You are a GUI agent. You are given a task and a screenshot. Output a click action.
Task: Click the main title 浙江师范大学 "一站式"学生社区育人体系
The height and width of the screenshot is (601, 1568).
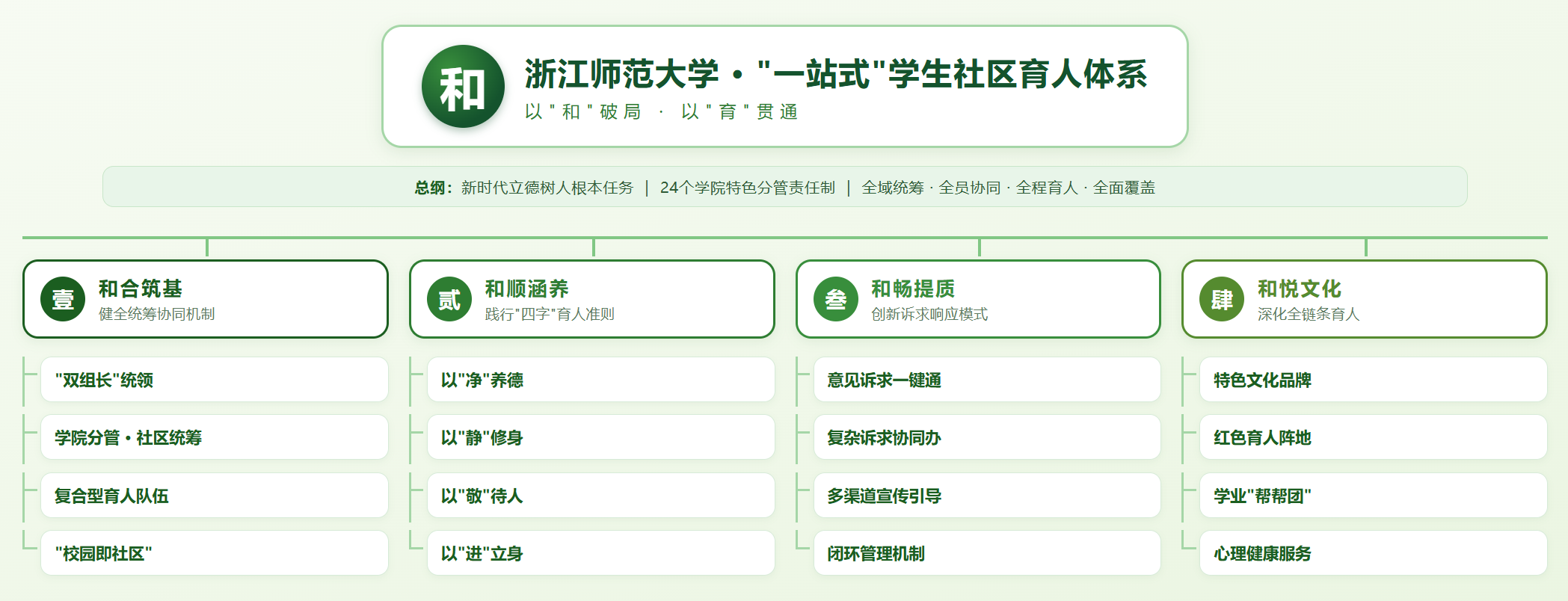(x=836, y=74)
